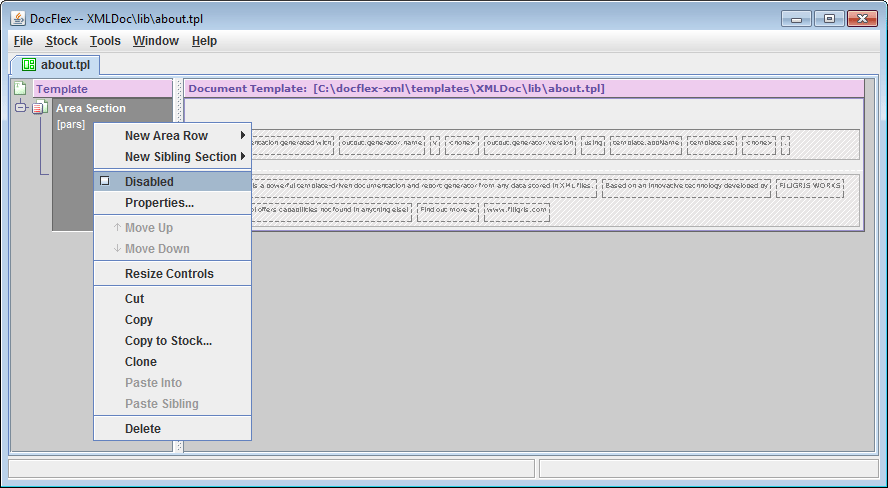Image resolution: width=888 pixels, height=488 pixels.
Task: Click the about.tpl tab icon
Action: [x=28, y=65]
